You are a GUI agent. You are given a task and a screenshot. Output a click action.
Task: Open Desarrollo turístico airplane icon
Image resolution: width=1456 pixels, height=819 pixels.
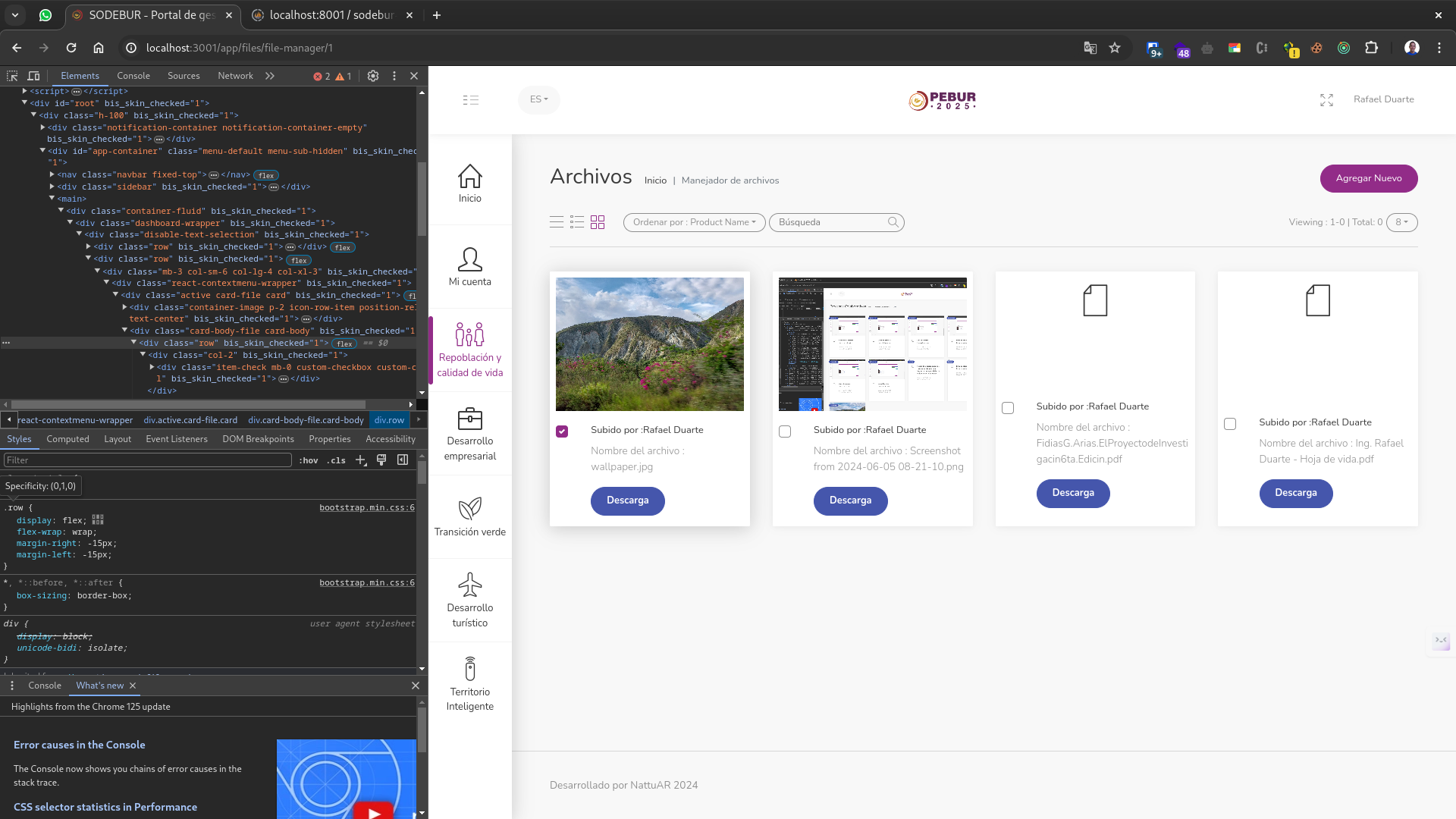[x=469, y=585]
